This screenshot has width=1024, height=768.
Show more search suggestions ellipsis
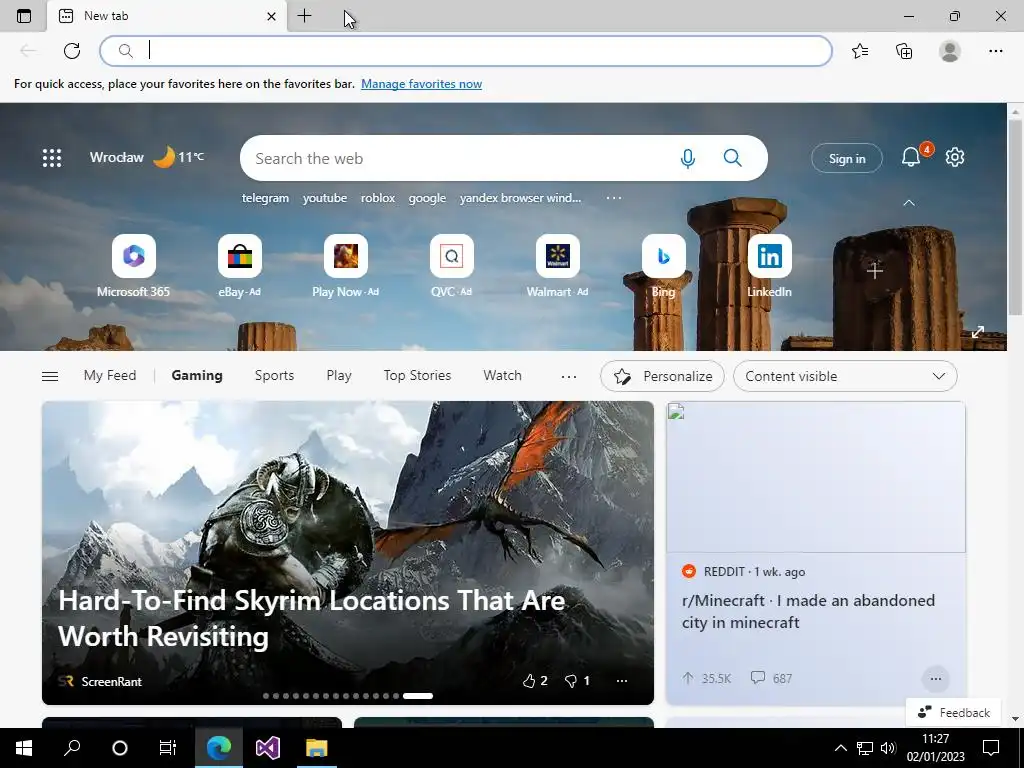click(x=614, y=198)
